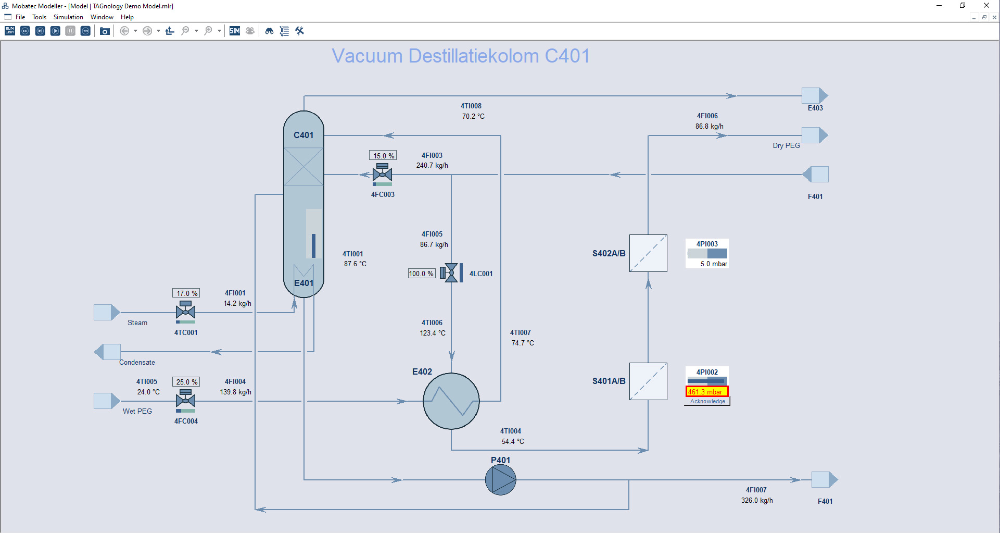Click the 4PI002 alarm value 461.3 mbar

click(x=707, y=391)
